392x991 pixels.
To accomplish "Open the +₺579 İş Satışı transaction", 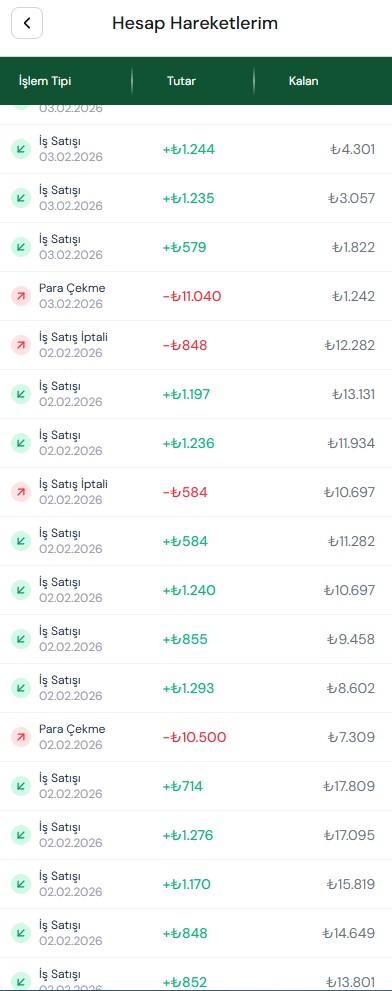I will coord(196,247).
